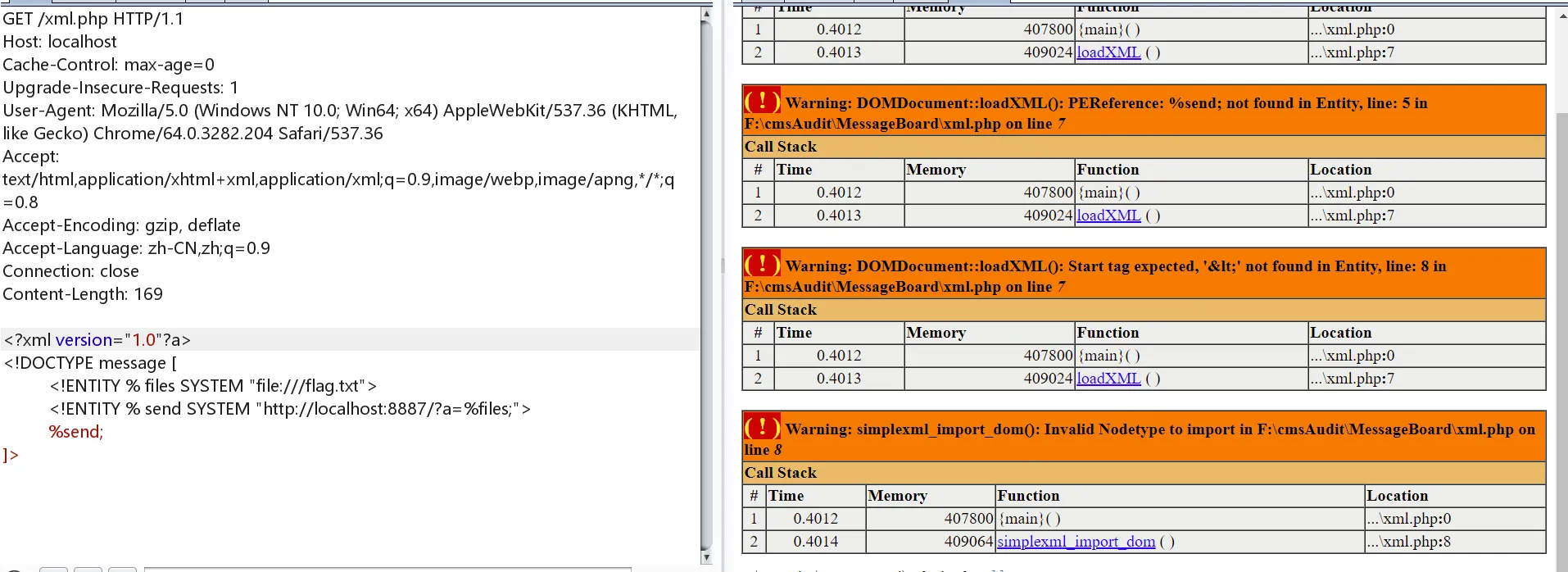
Task: Click the 'Host: localhost' header line
Action: [x=60, y=42]
